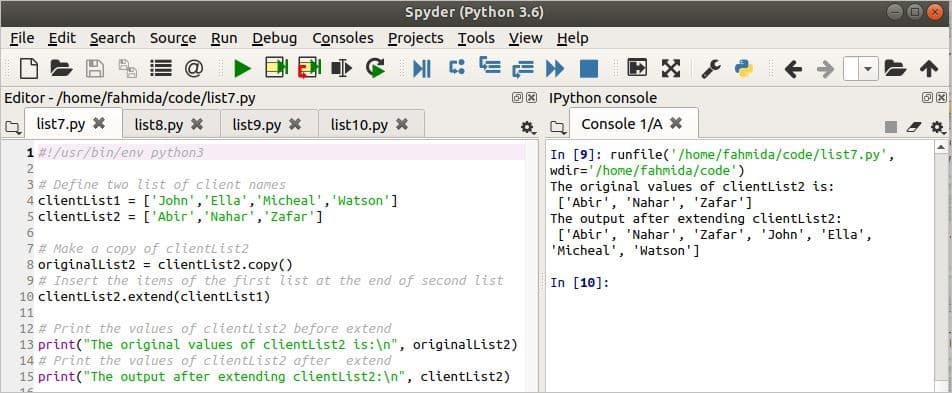
Task: Open editor pane options gear menu
Action: click(x=528, y=127)
